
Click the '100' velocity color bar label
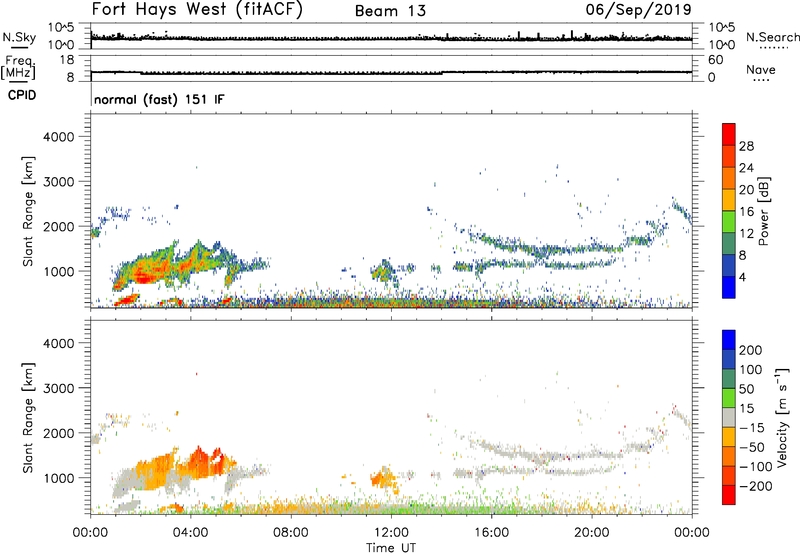click(751, 370)
